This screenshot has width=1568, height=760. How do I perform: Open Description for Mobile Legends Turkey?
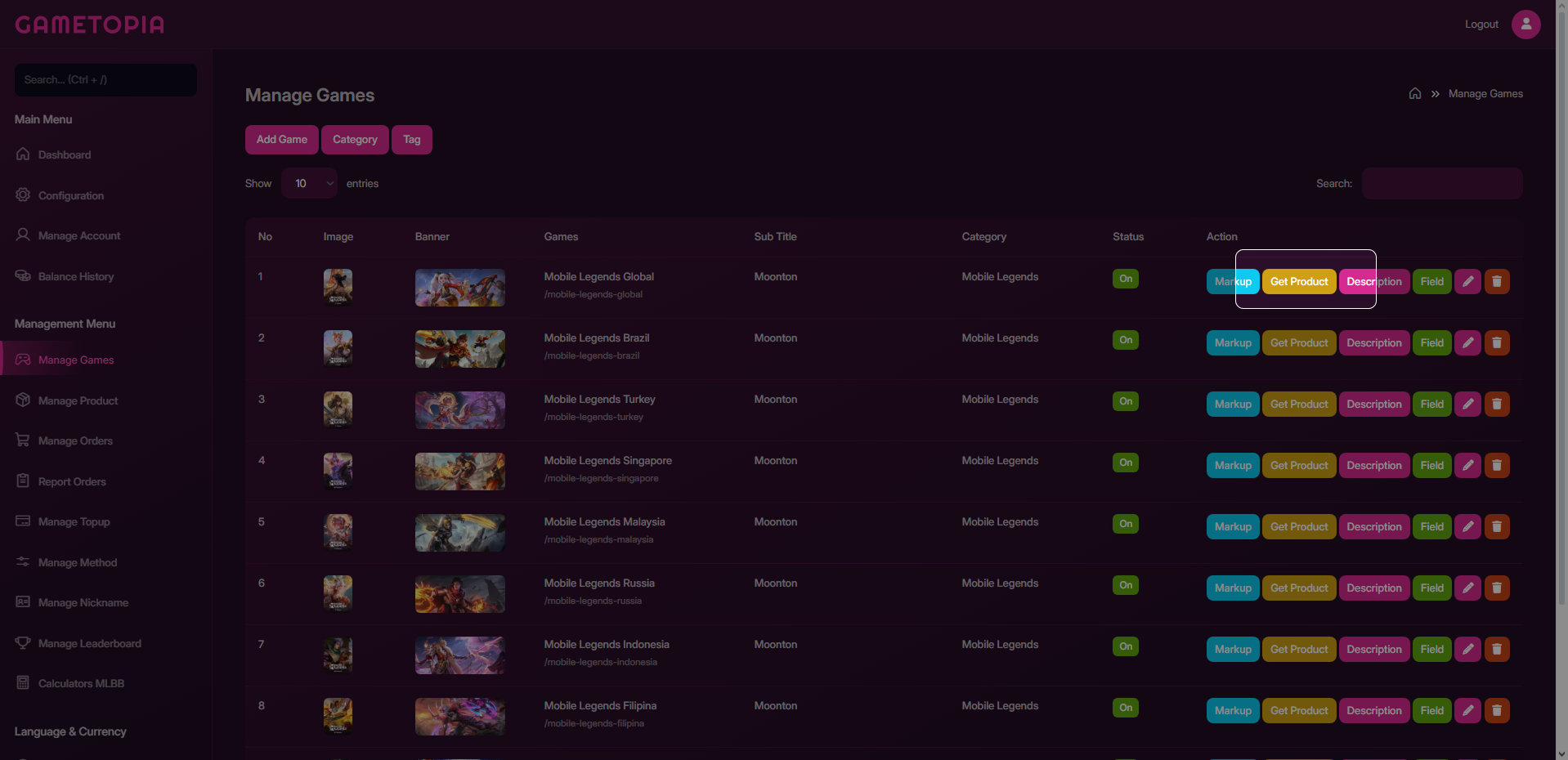[1374, 404]
